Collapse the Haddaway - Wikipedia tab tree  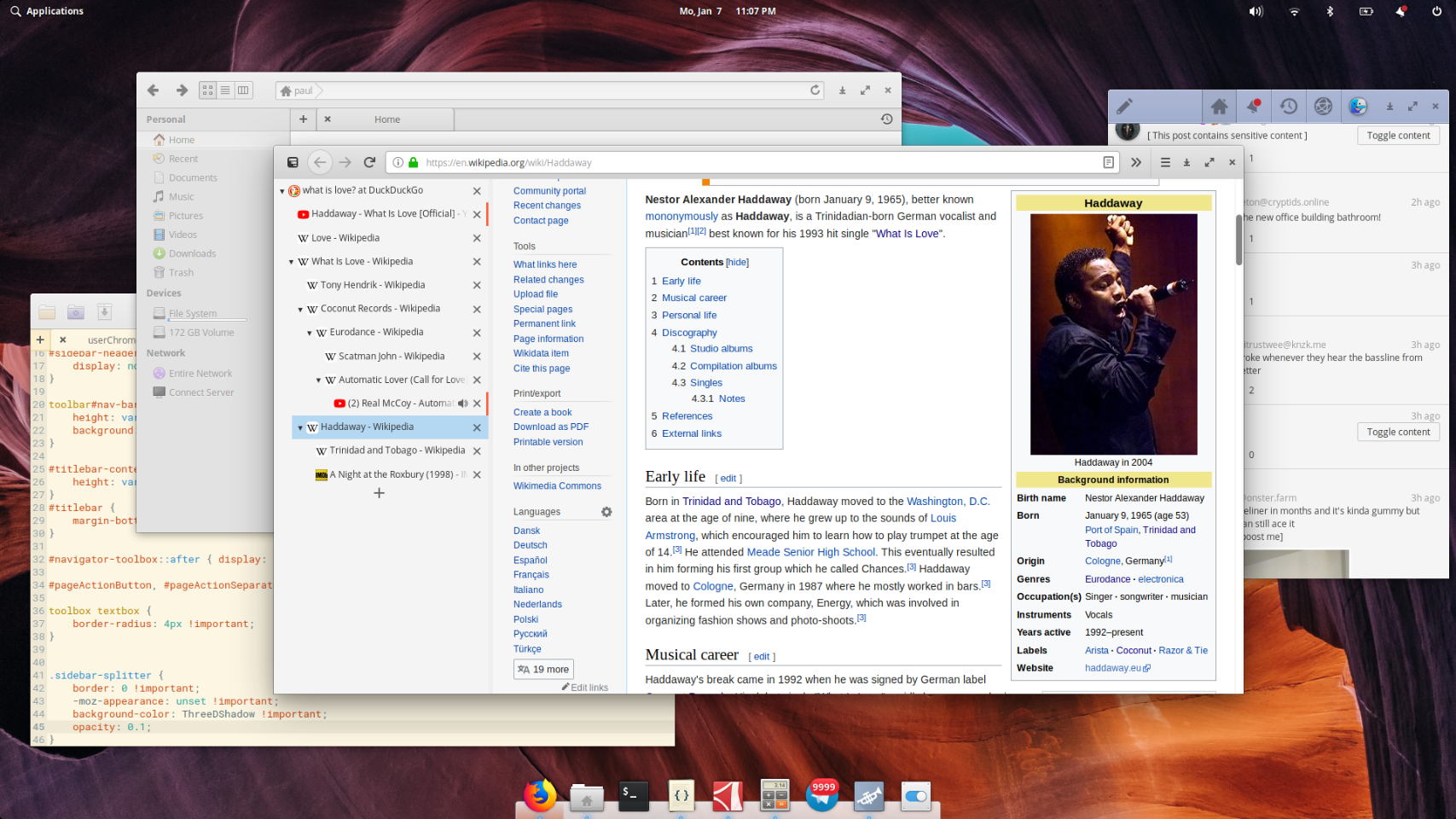pyautogui.click(x=300, y=427)
